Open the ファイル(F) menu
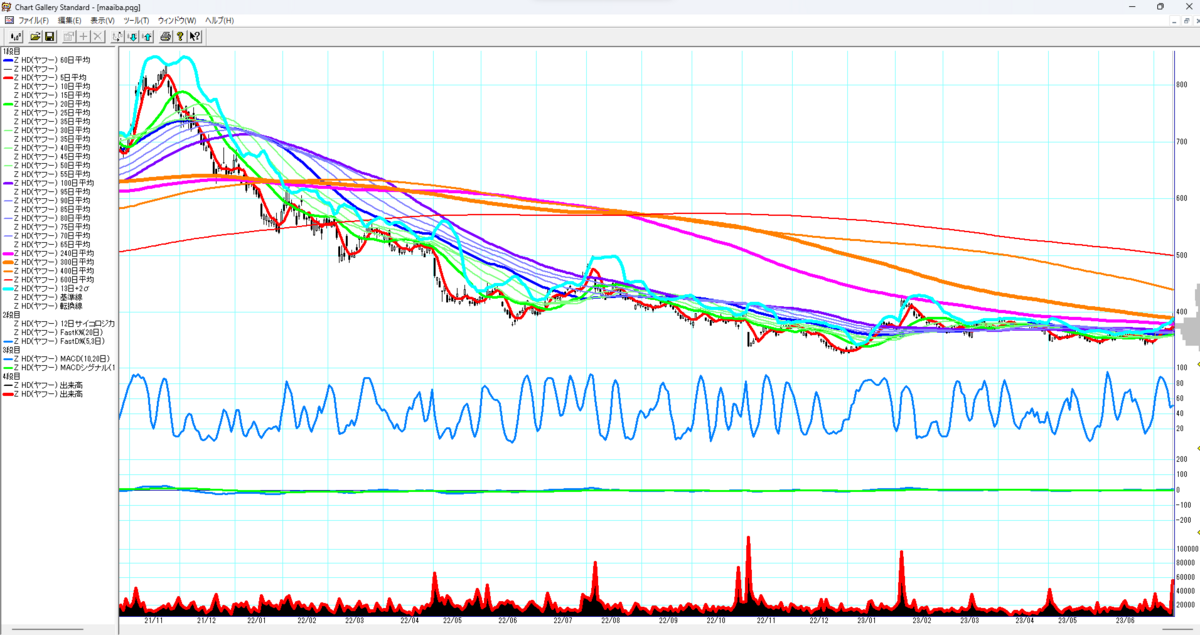Image resolution: width=1200 pixels, height=635 pixels. pyautogui.click(x=34, y=20)
